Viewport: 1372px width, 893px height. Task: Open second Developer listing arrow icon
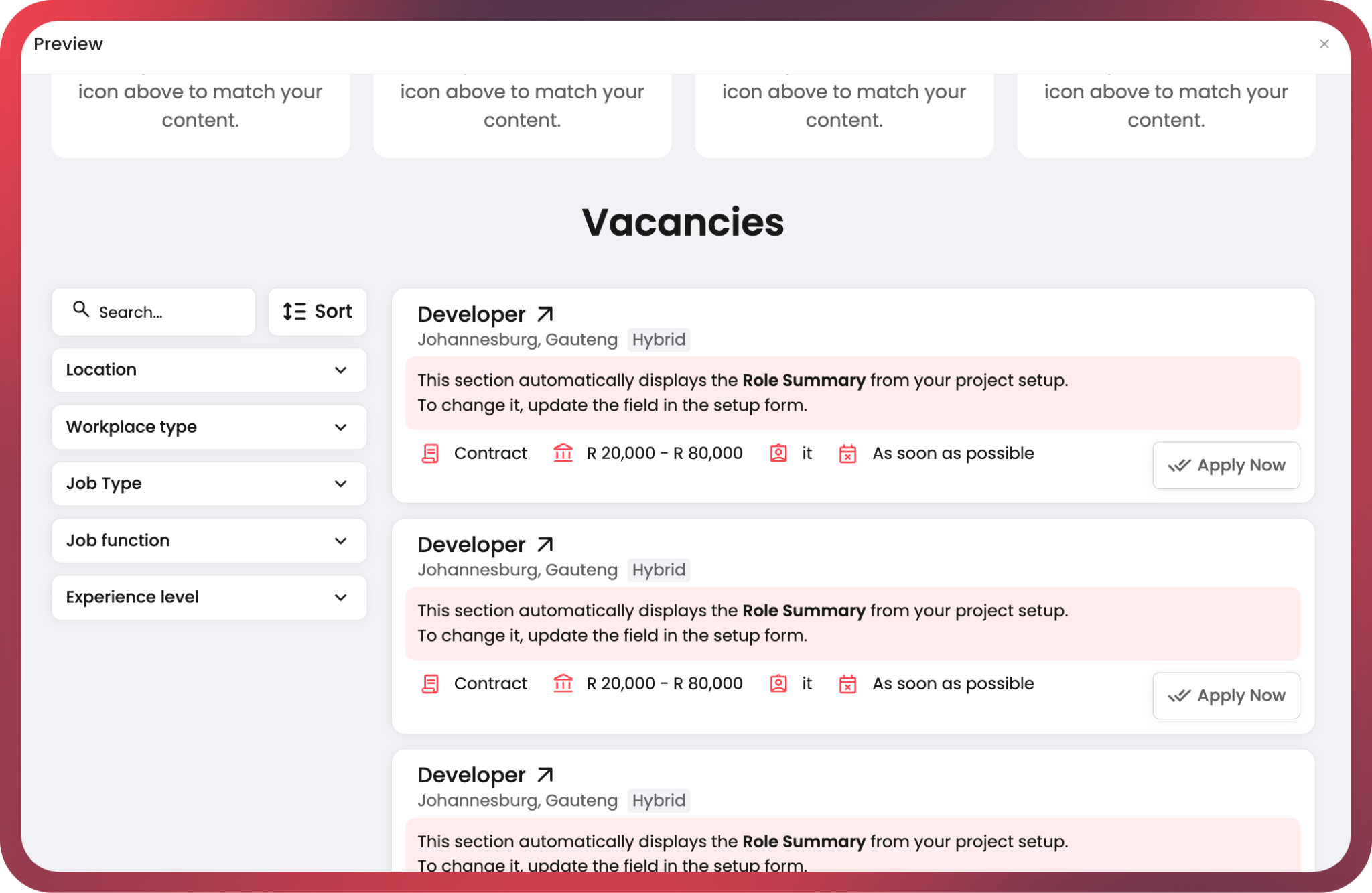coord(545,544)
